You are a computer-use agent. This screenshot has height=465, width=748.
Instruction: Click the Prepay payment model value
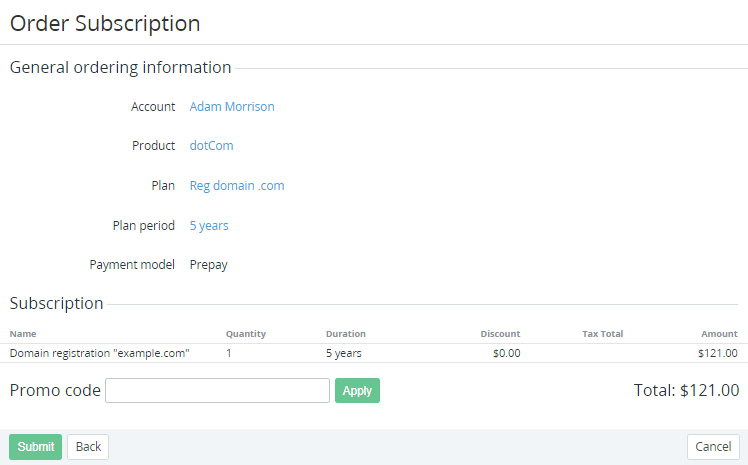(209, 265)
